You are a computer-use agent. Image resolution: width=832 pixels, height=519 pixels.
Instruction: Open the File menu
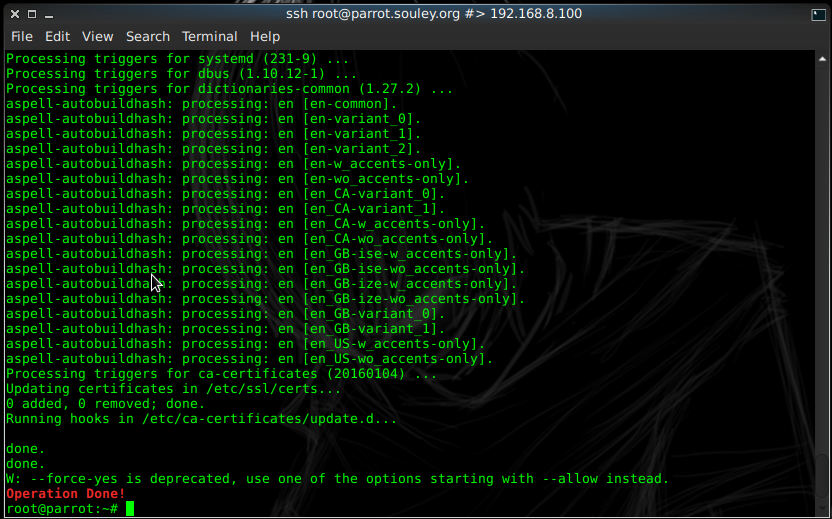[22, 37]
